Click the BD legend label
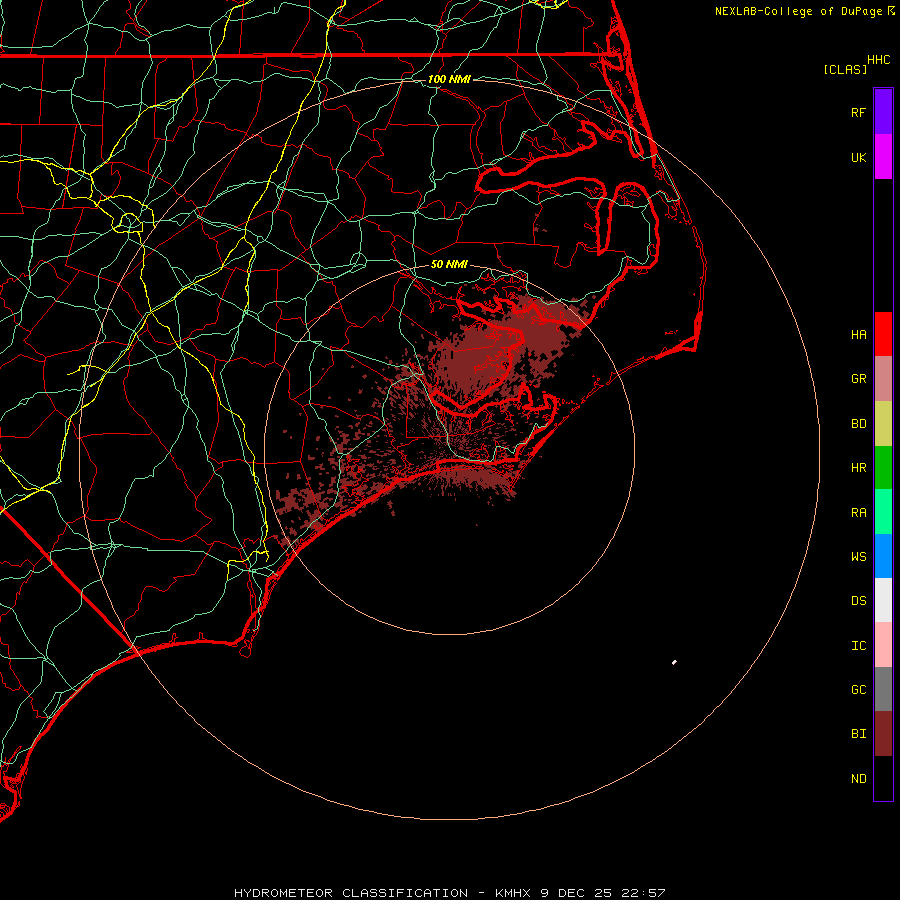Viewport: 900px width, 900px height. pos(858,424)
